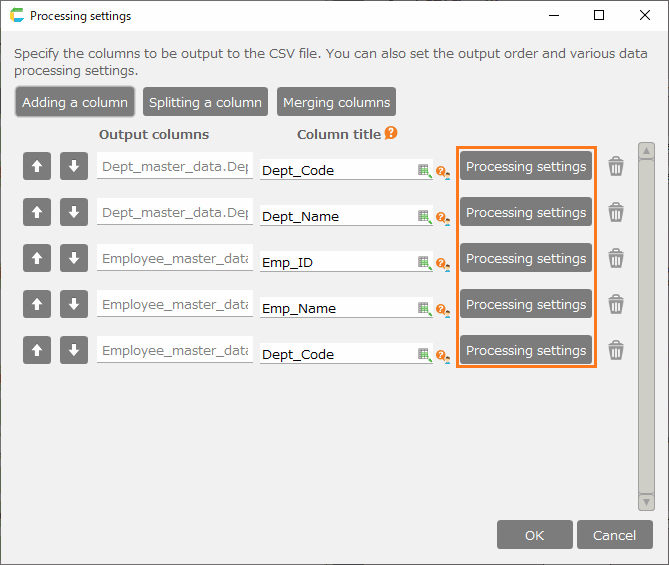This screenshot has height=565, width=669.
Task: Select the Merging columns button
Action: (x=336, y=102)
